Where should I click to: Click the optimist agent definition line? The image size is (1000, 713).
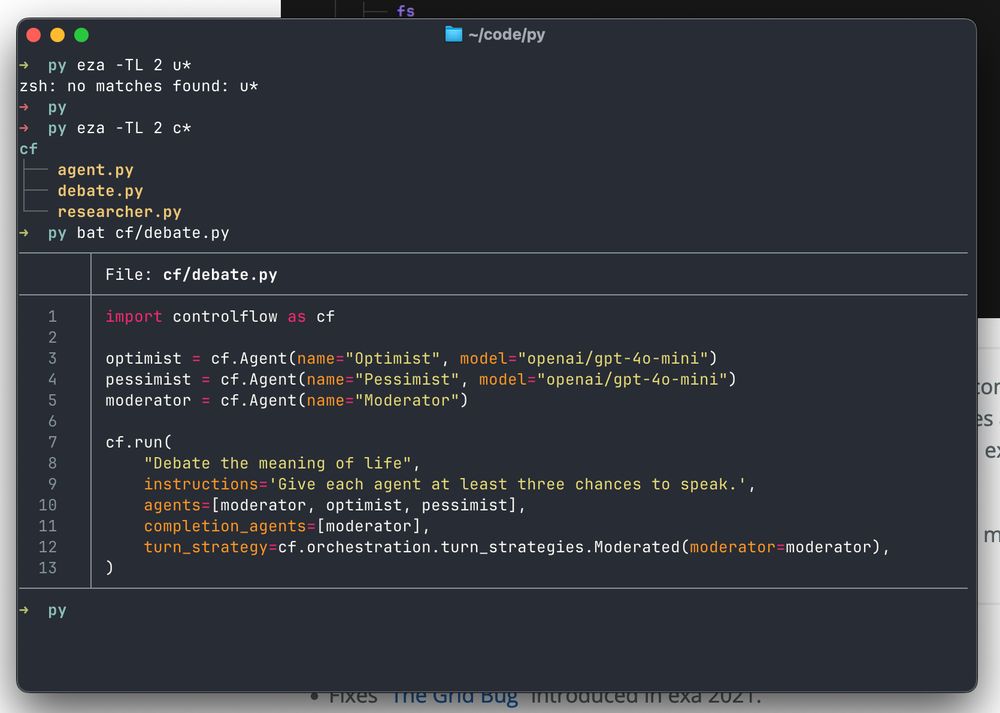pyautogui.click(x=411, y=358)
